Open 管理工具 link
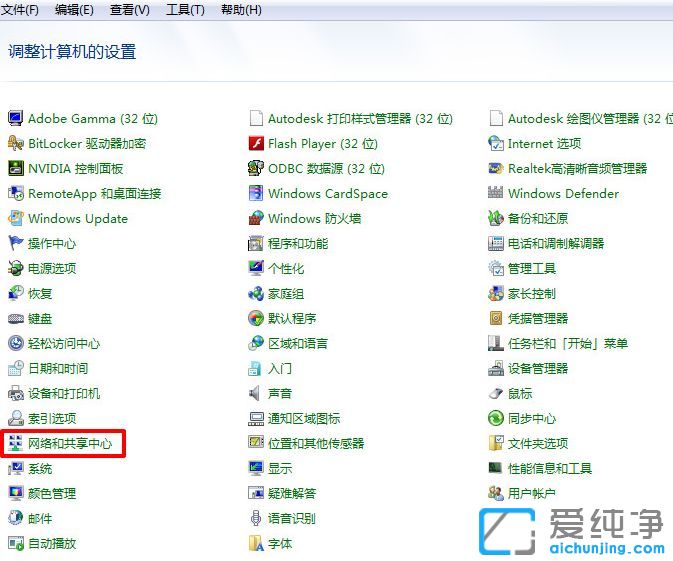Image resolution: width=673 pixels, height=561 pixels. point(532,269)
